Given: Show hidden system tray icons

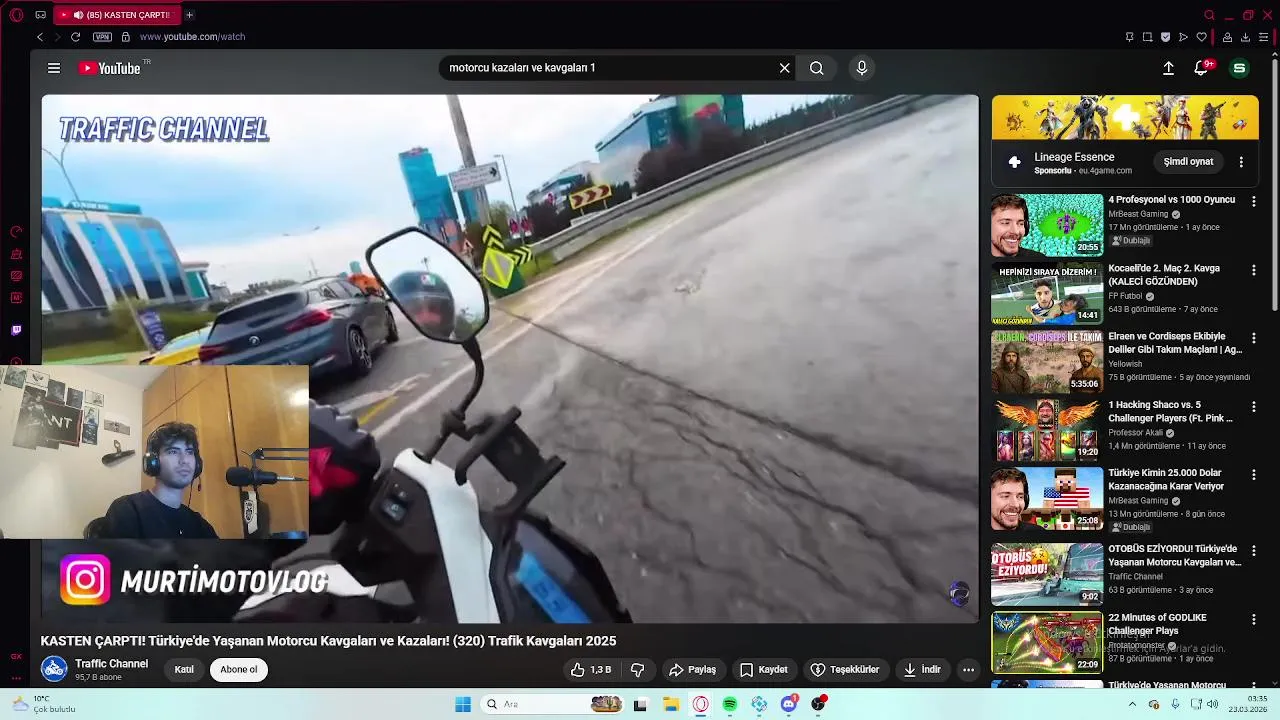Looking at the screenshot, I should point(1132,704).
